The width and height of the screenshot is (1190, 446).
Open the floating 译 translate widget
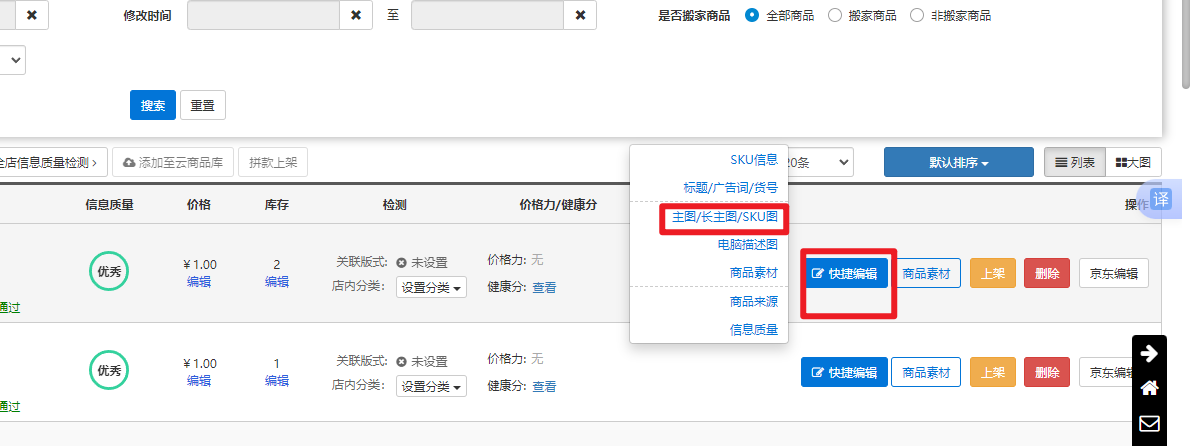[1161, 199]
